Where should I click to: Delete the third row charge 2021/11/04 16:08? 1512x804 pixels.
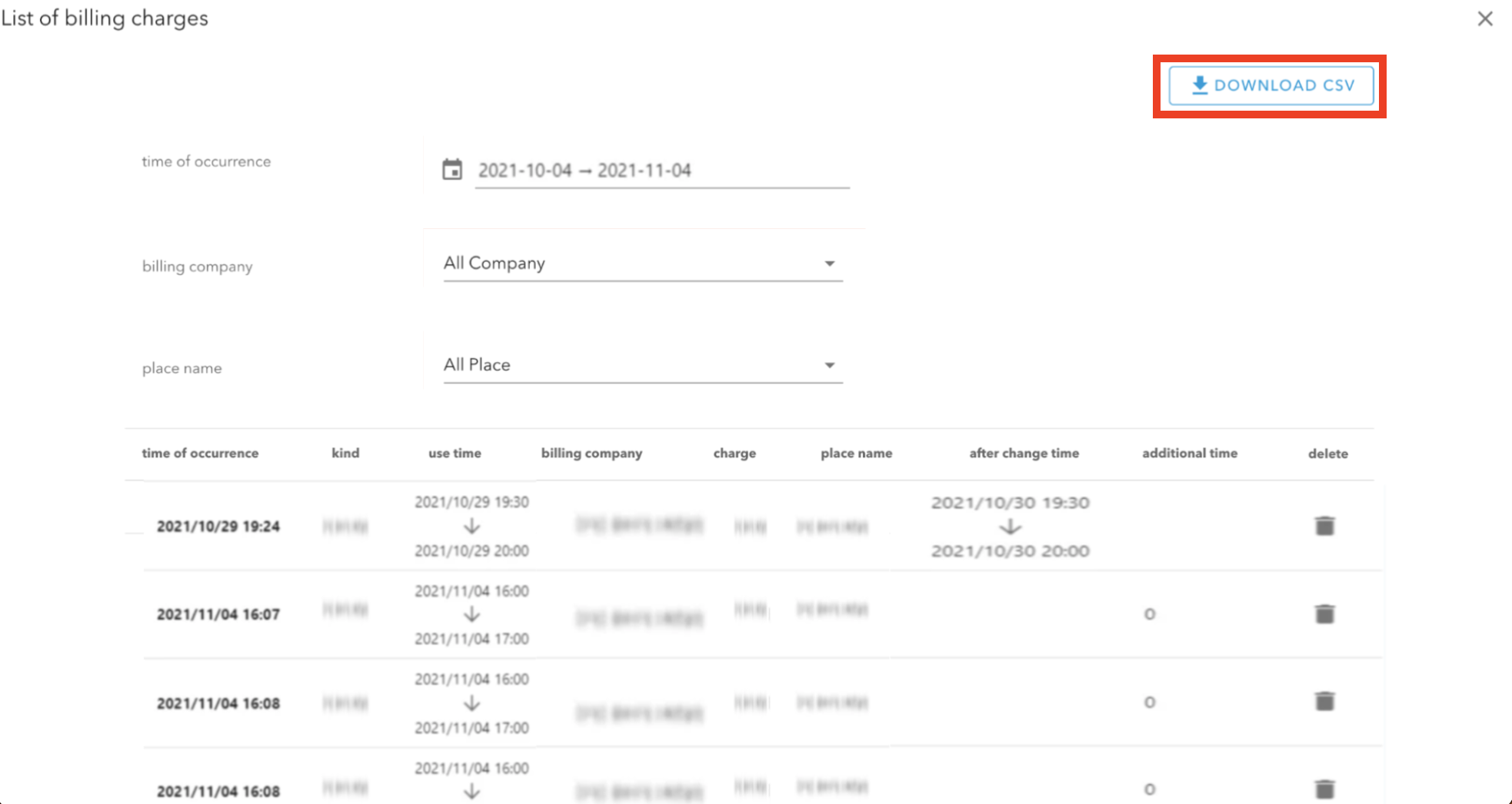point(1324,701)
